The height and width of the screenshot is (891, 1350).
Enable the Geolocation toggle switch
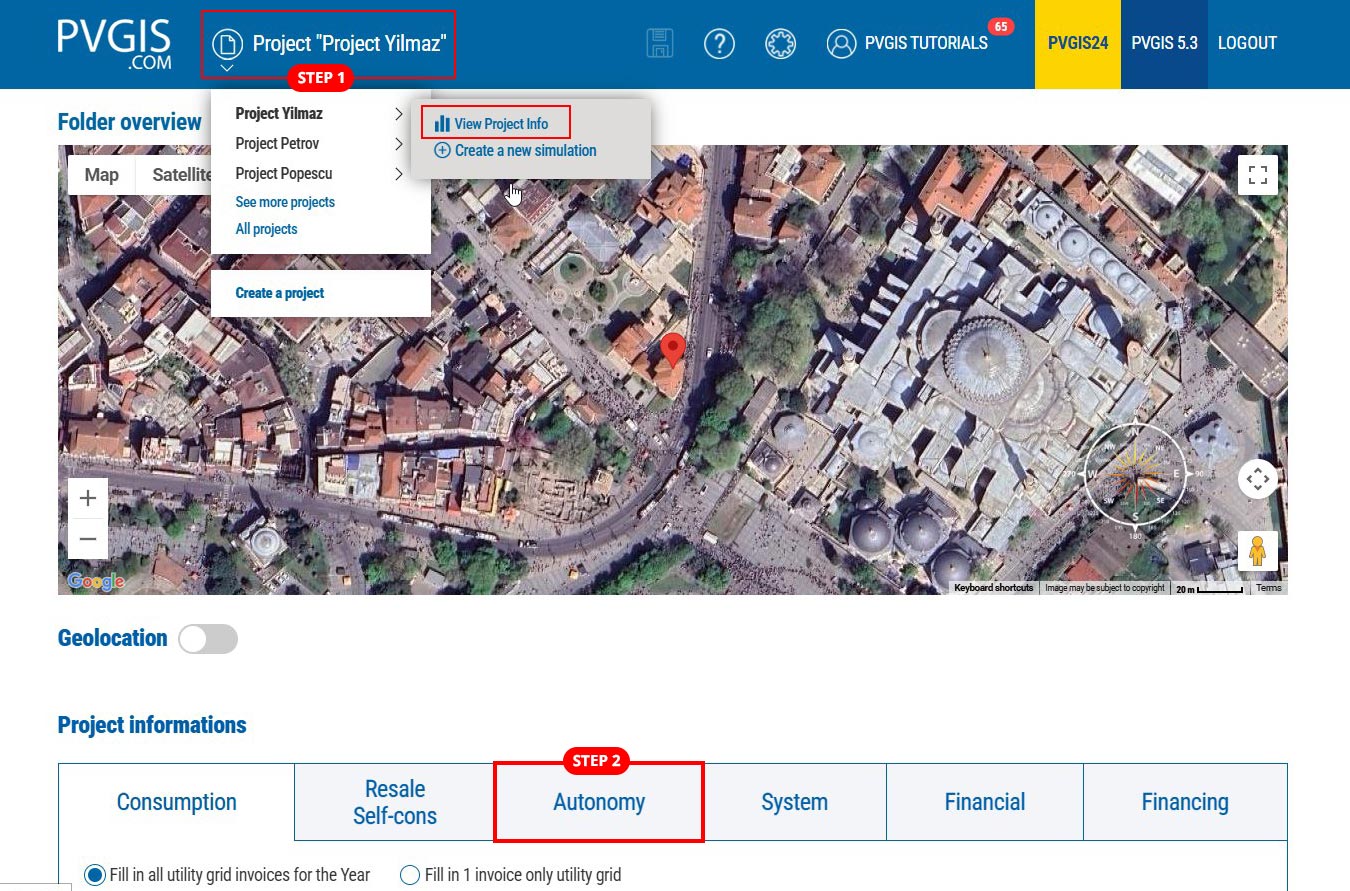tap(208, 639)
